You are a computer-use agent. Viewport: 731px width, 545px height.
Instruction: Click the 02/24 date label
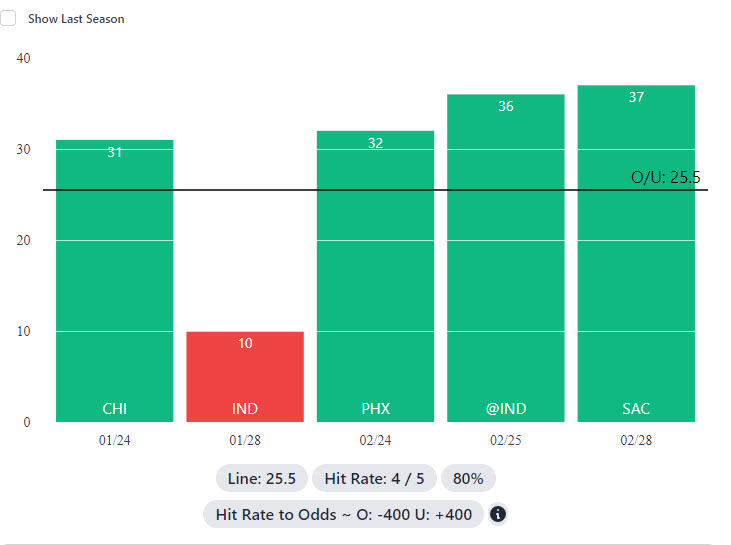pyautogui.click(x=375, y=440)
